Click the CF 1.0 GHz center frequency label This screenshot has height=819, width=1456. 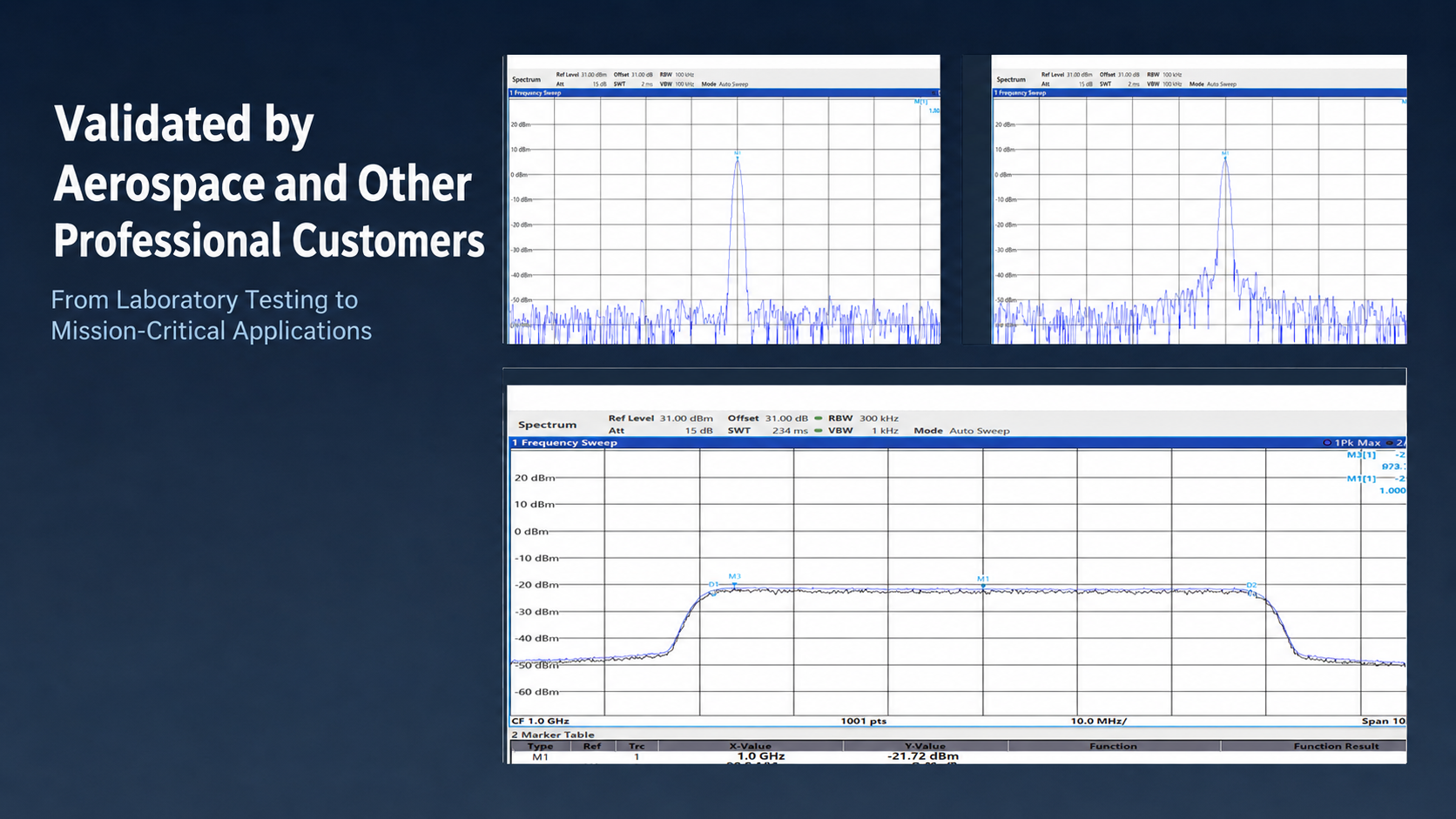tap(540, 721)
